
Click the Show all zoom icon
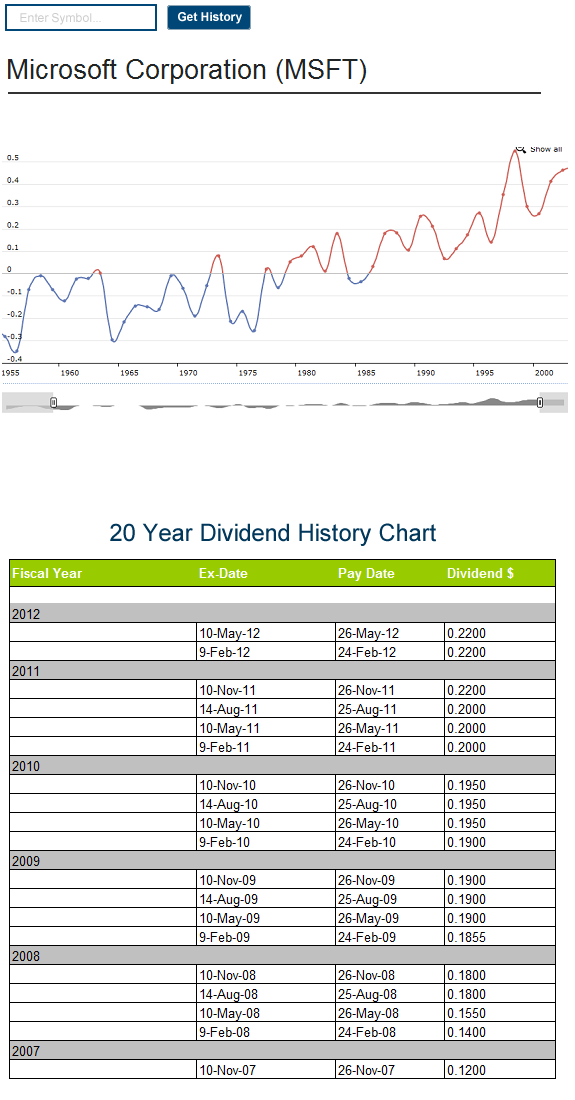520,149
